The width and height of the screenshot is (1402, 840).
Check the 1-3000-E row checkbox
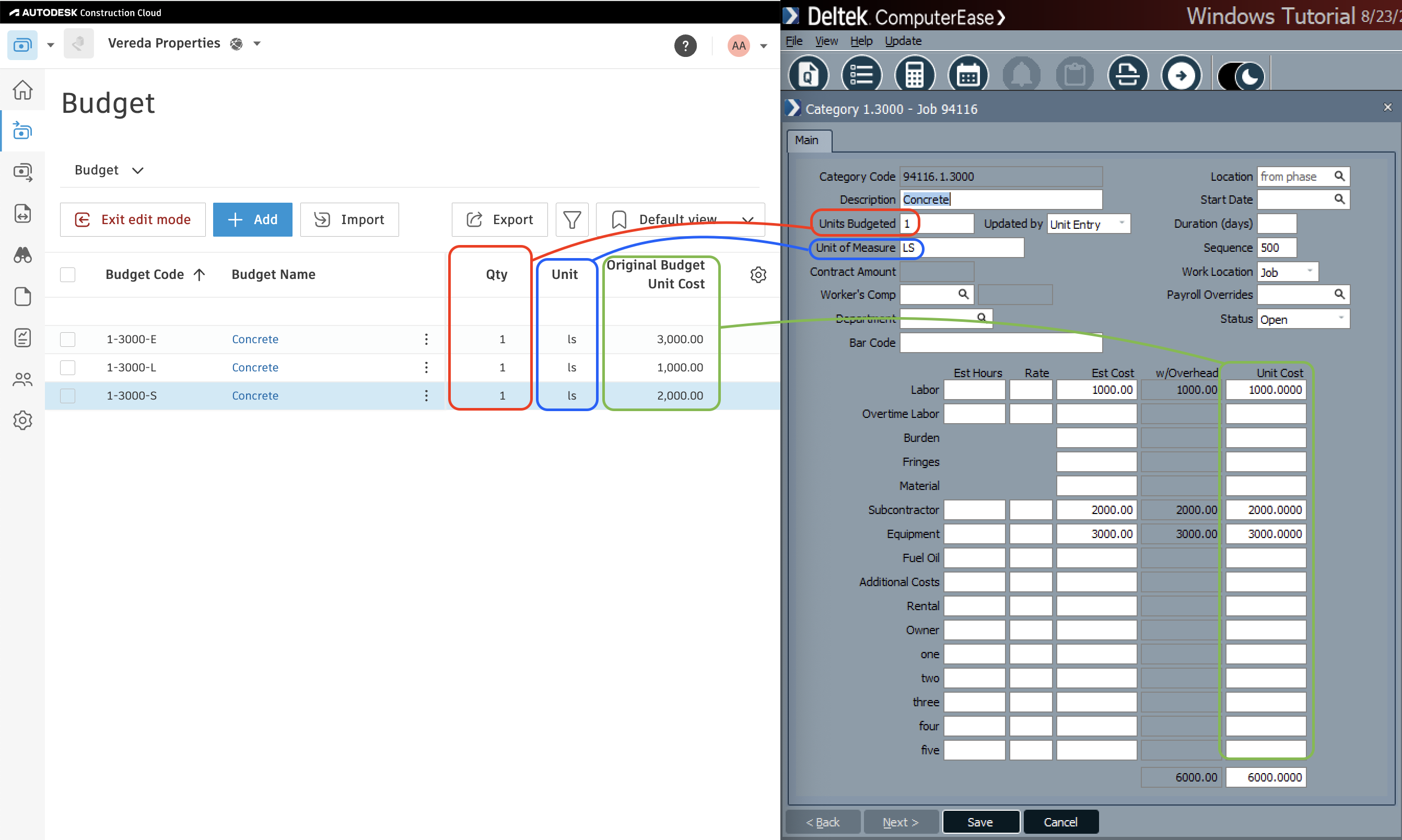[x=68, y=339]
